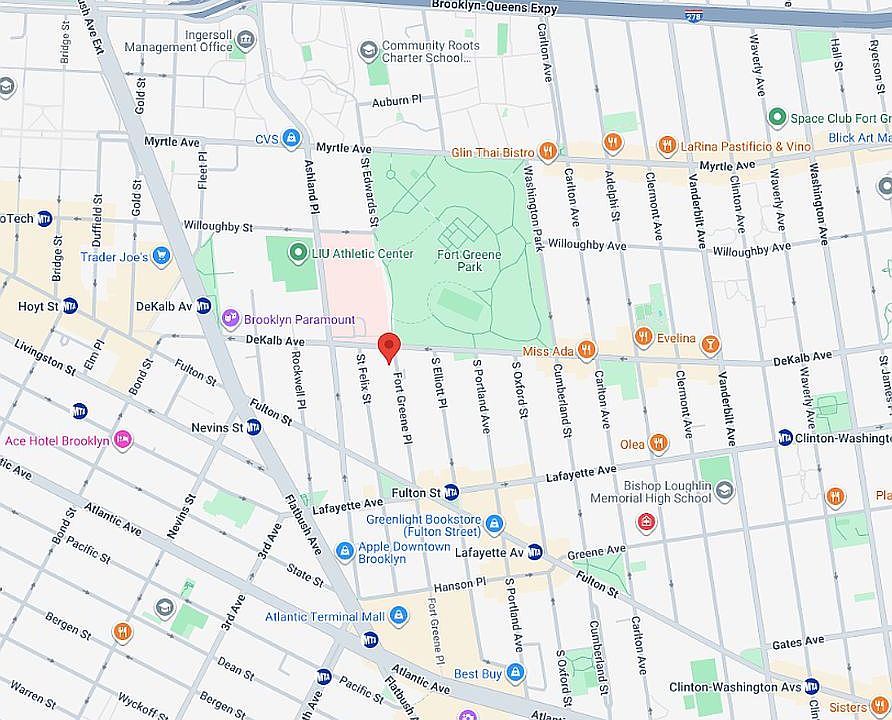The image size is (892, 720).
Task: Click the St Edwards St label
Action: [x=369, y=191]
